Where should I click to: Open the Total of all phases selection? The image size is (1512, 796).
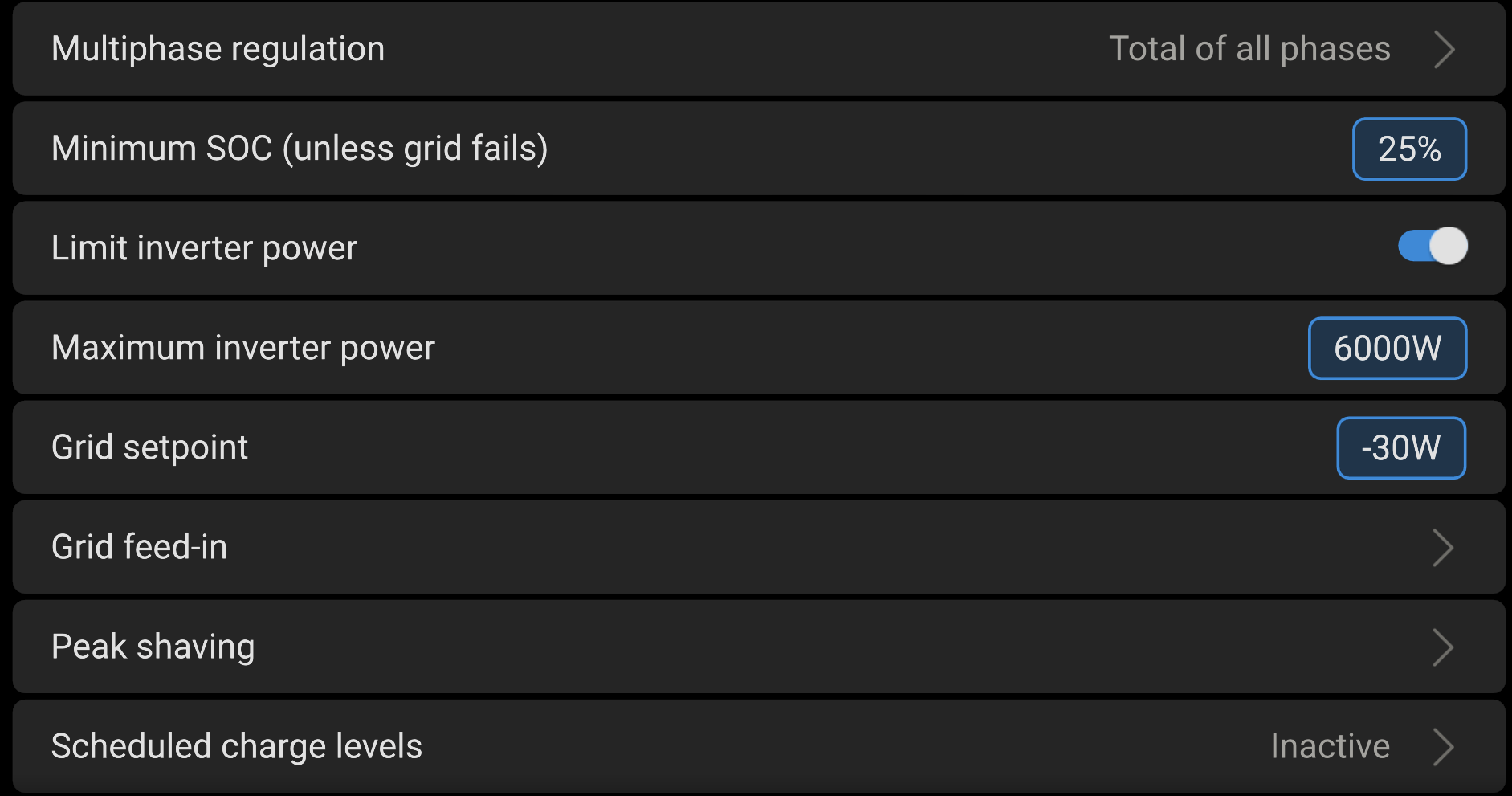1249,49
